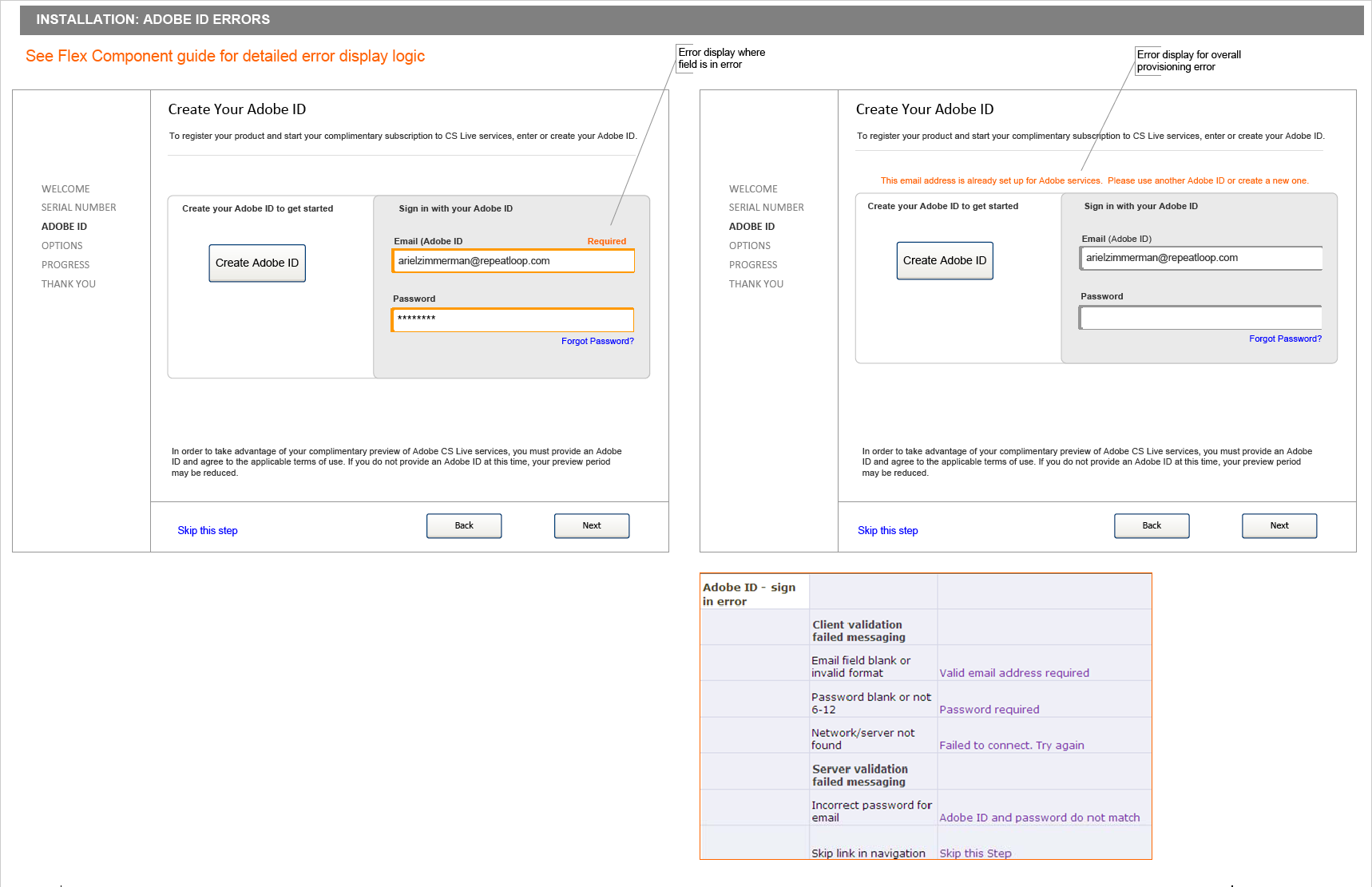Click 'Create Your Adobe ID' heading in right mockup
This screenshot has width=1372, height=887.
pos(925,109)
